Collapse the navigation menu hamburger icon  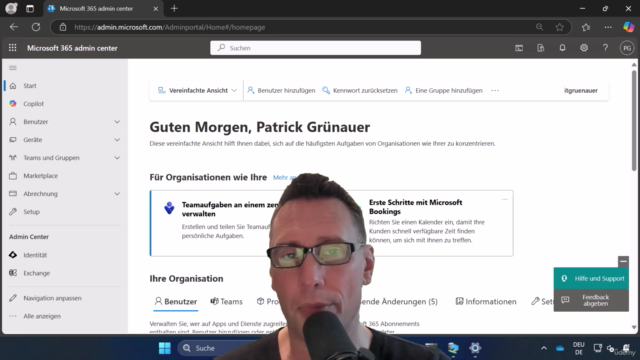(x=13, y=68)
